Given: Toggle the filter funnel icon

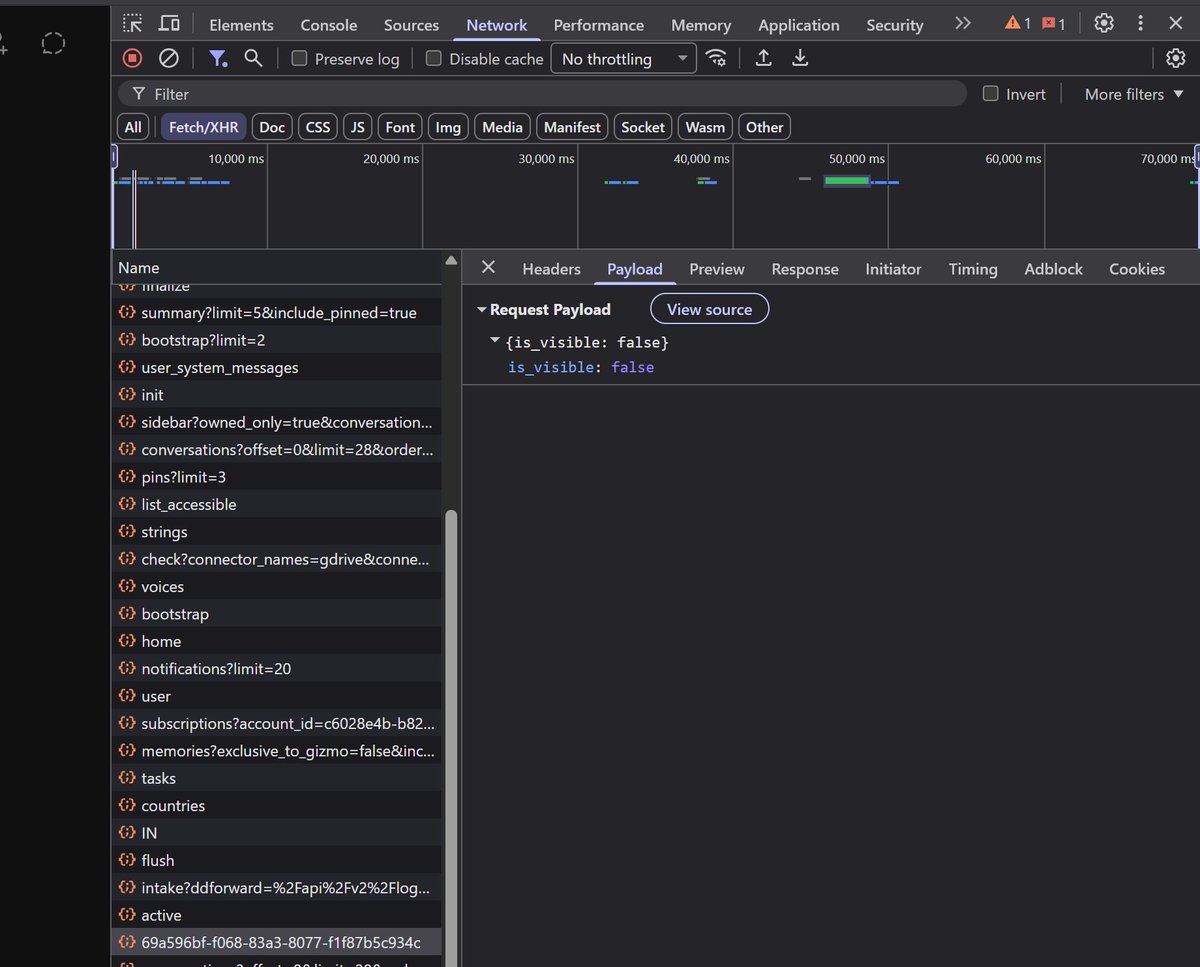Looking at the screenshot, I should pyautogui.click(x=217, y=58).
